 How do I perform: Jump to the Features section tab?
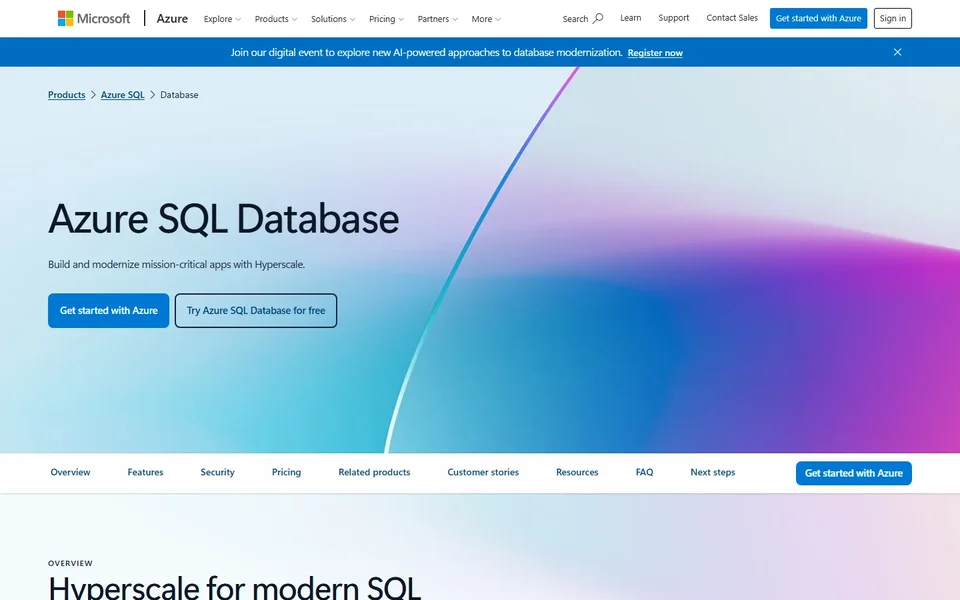pyautogui.click(x=145, y=472)
